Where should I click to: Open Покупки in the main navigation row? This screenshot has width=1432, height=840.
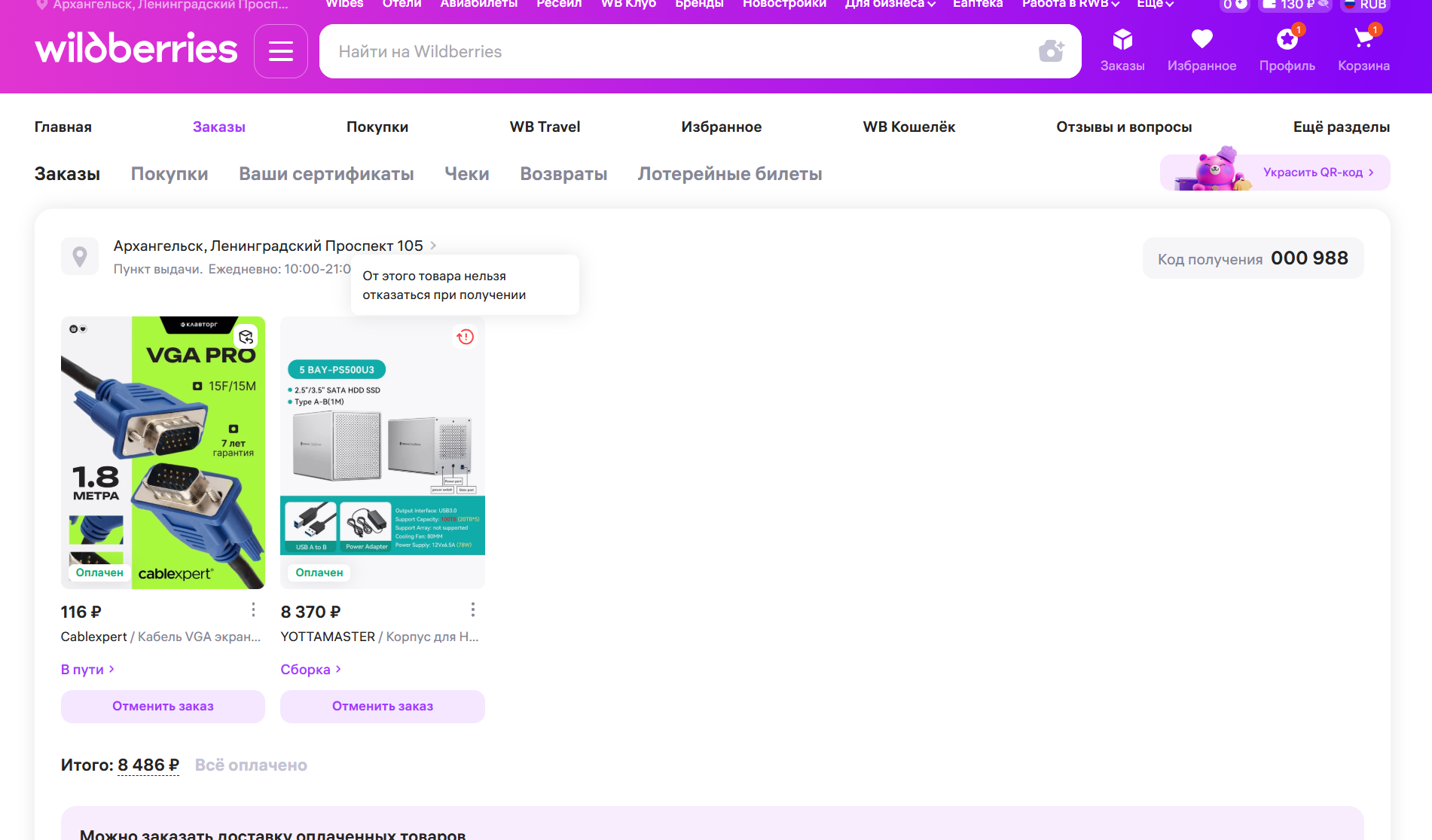pos(377,127)
